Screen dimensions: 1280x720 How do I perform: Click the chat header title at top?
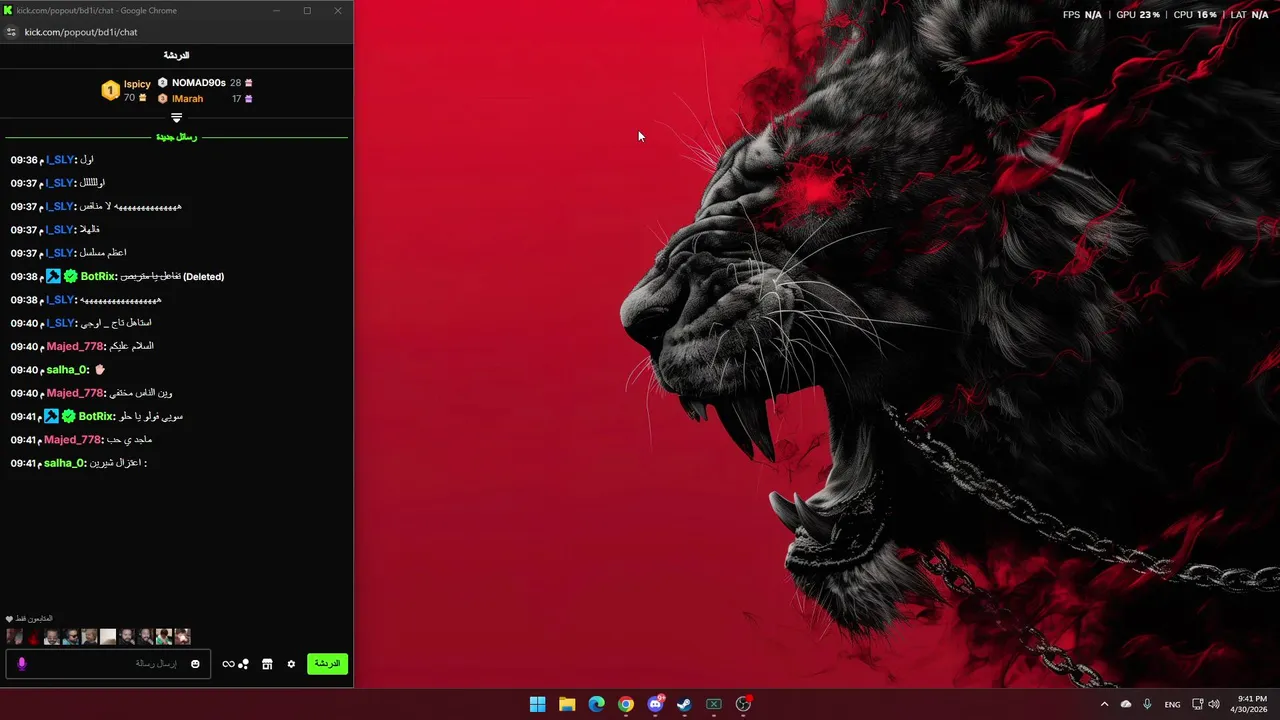176,55
